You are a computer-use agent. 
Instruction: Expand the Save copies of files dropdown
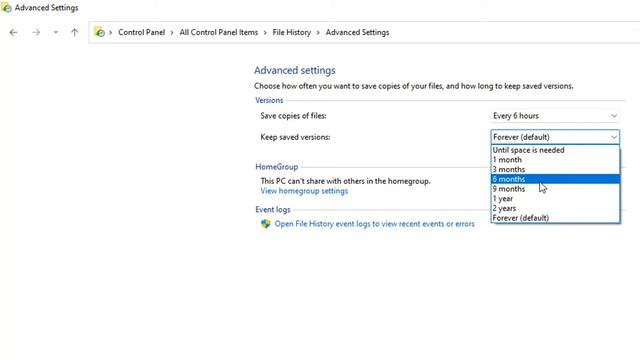pyautogui.click(x=555, y=116)
